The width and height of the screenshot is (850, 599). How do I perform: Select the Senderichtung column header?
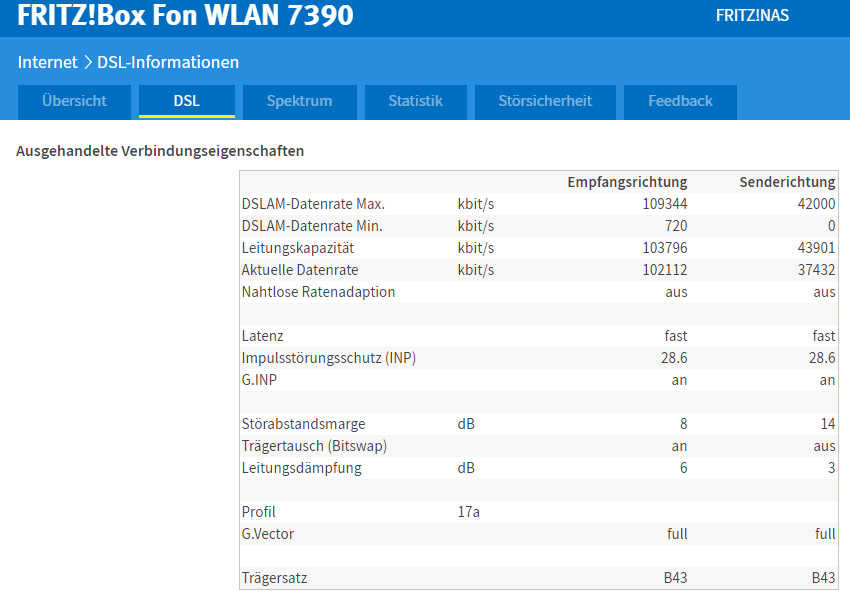tap(787, 182)
